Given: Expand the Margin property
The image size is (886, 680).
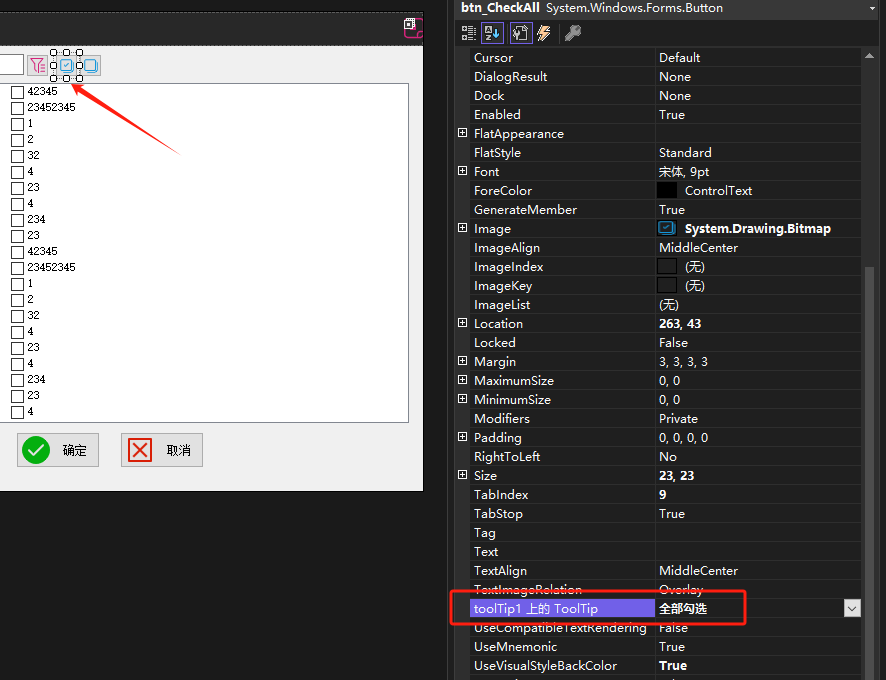Looking at the screenshot, I should pyautogui.click(x=462, y=361).
